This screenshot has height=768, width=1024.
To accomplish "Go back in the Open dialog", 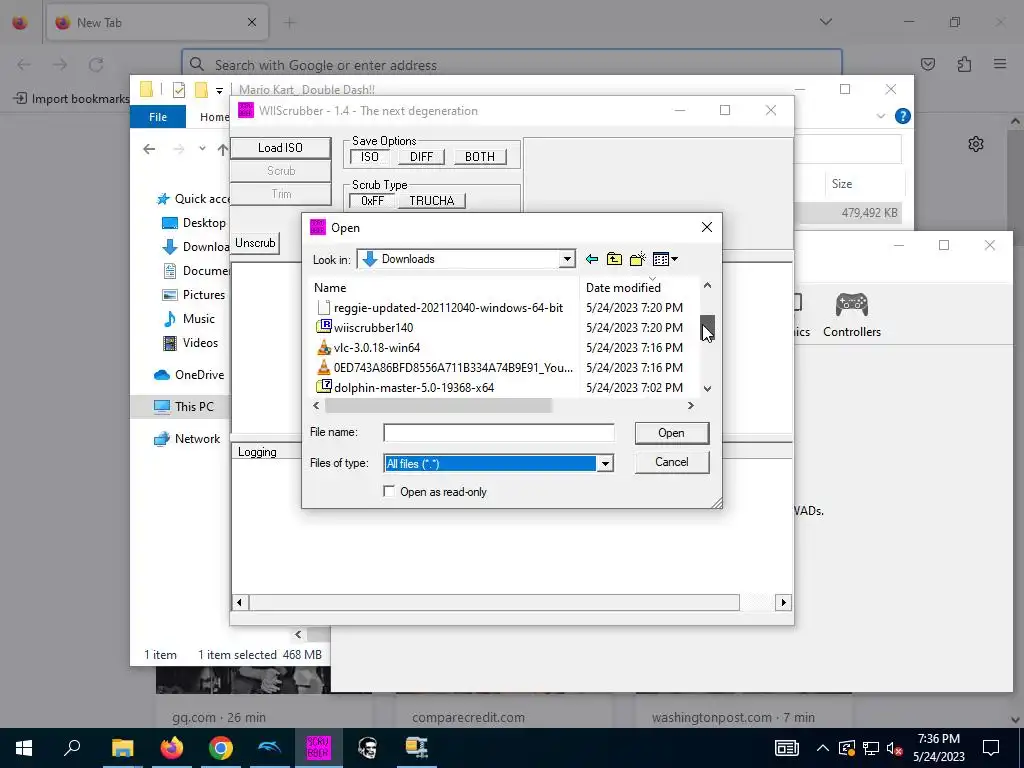I will [x=592, y=259].
